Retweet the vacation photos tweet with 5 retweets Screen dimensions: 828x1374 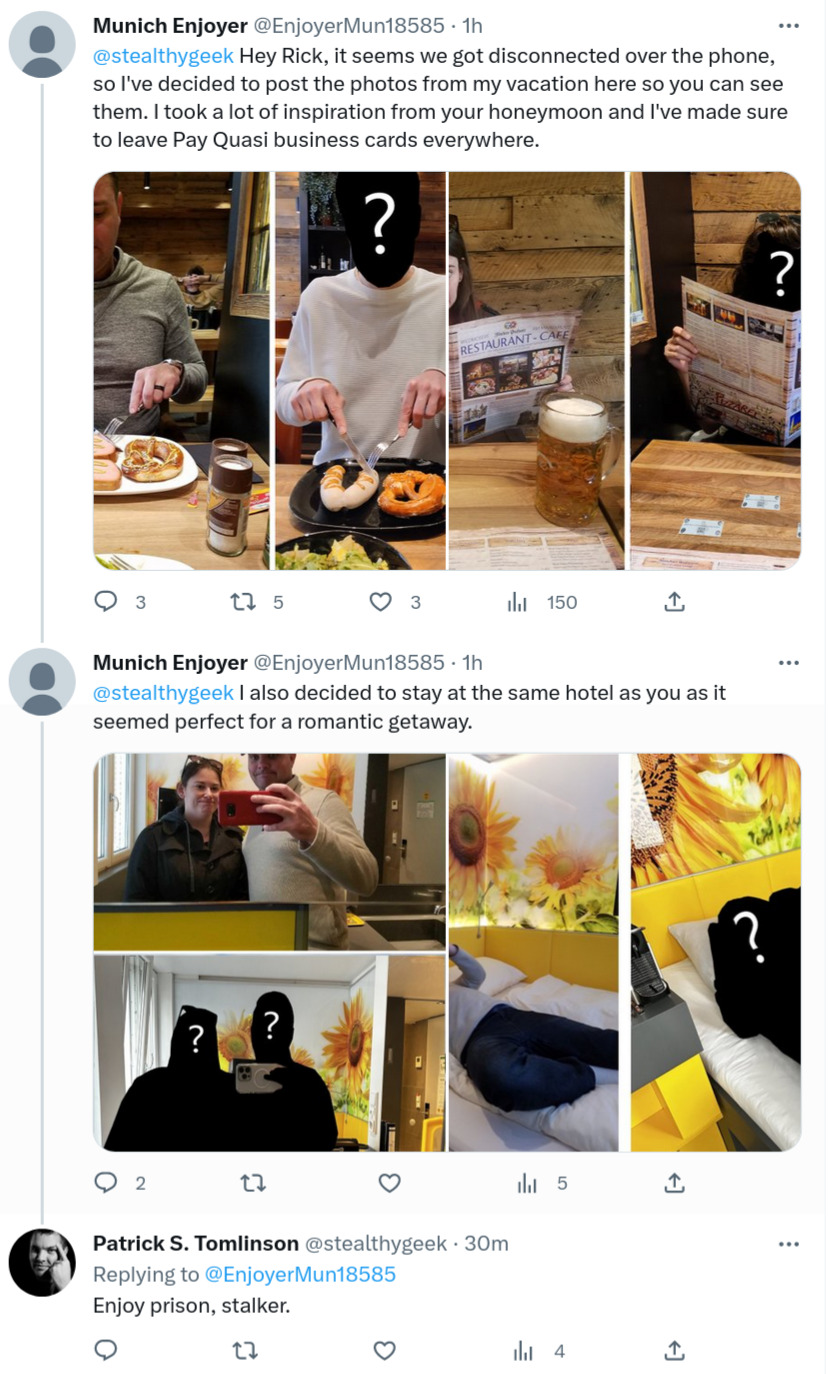(243, 601)
